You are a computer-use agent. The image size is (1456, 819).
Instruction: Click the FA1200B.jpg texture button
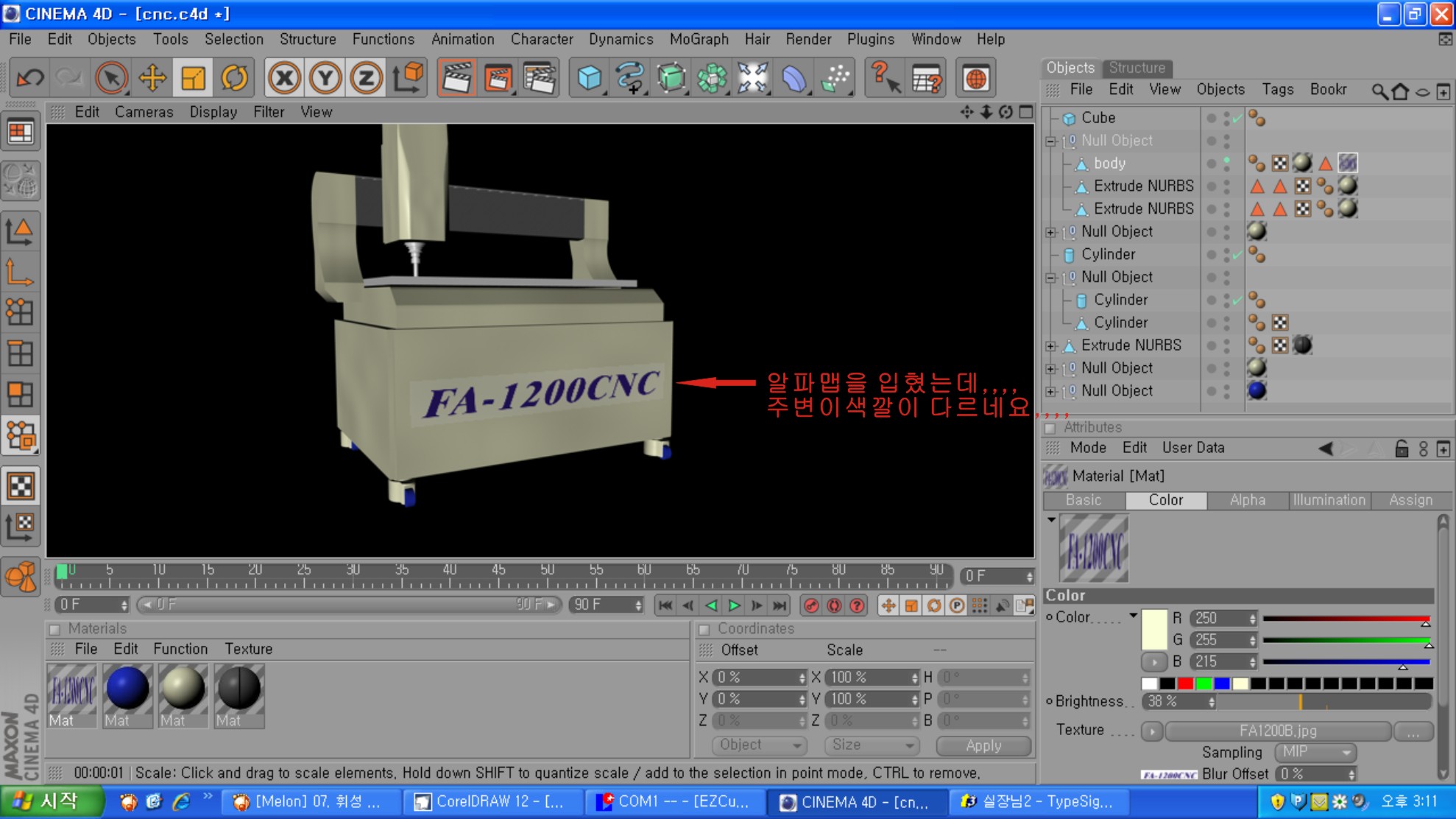tap(1278, 731)
